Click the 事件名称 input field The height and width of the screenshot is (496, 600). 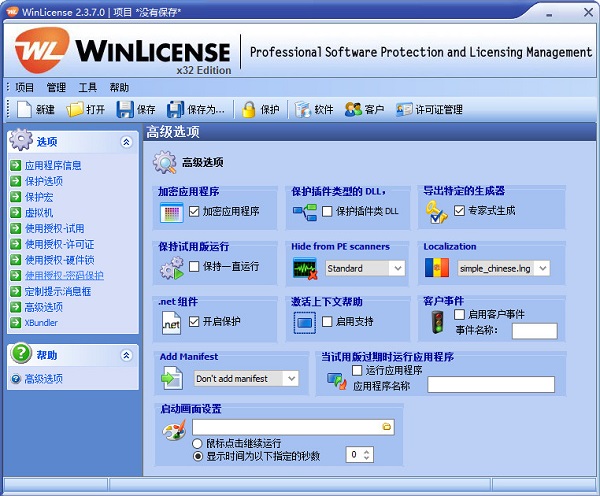click(x=535, y=331)
